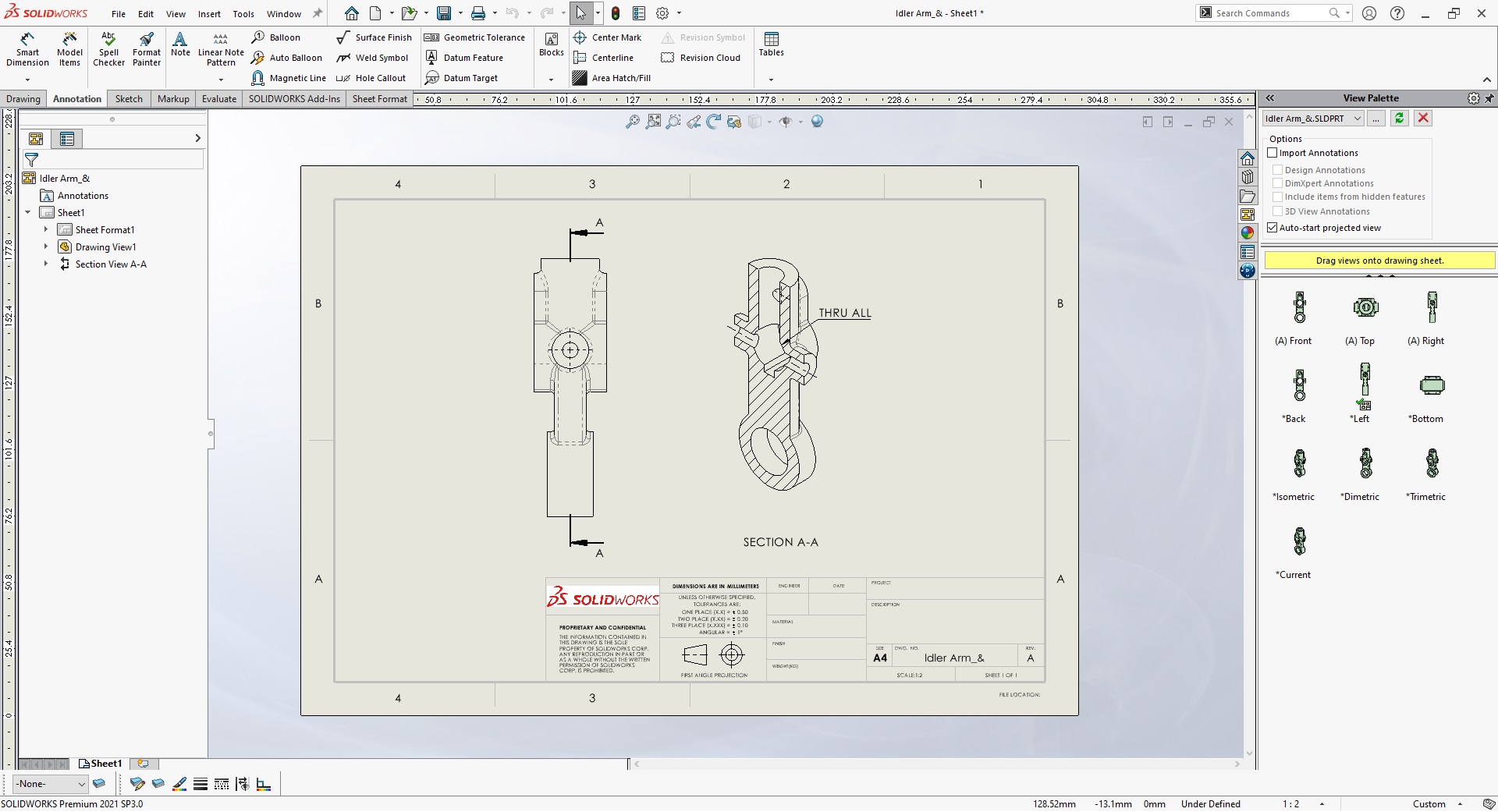Expand the Drawing View1 tree node

(46, 247)
